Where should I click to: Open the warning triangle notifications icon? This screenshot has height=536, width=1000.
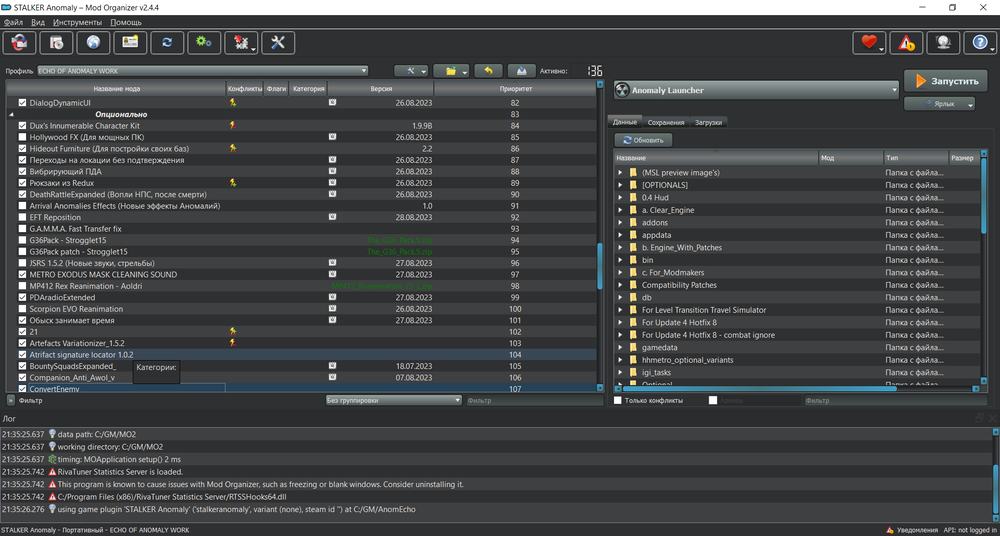905,42
